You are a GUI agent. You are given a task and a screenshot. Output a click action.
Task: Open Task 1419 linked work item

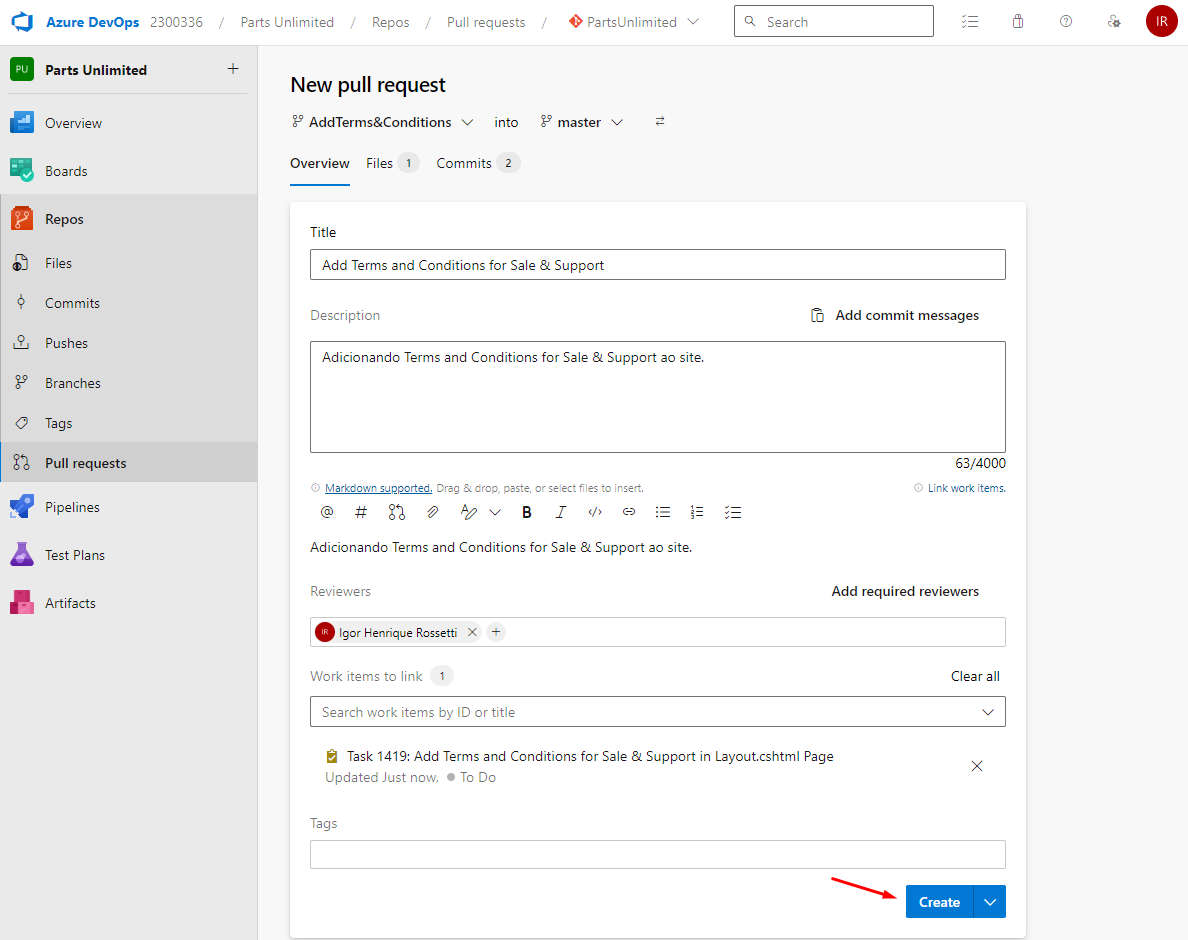tap(589, 756)
